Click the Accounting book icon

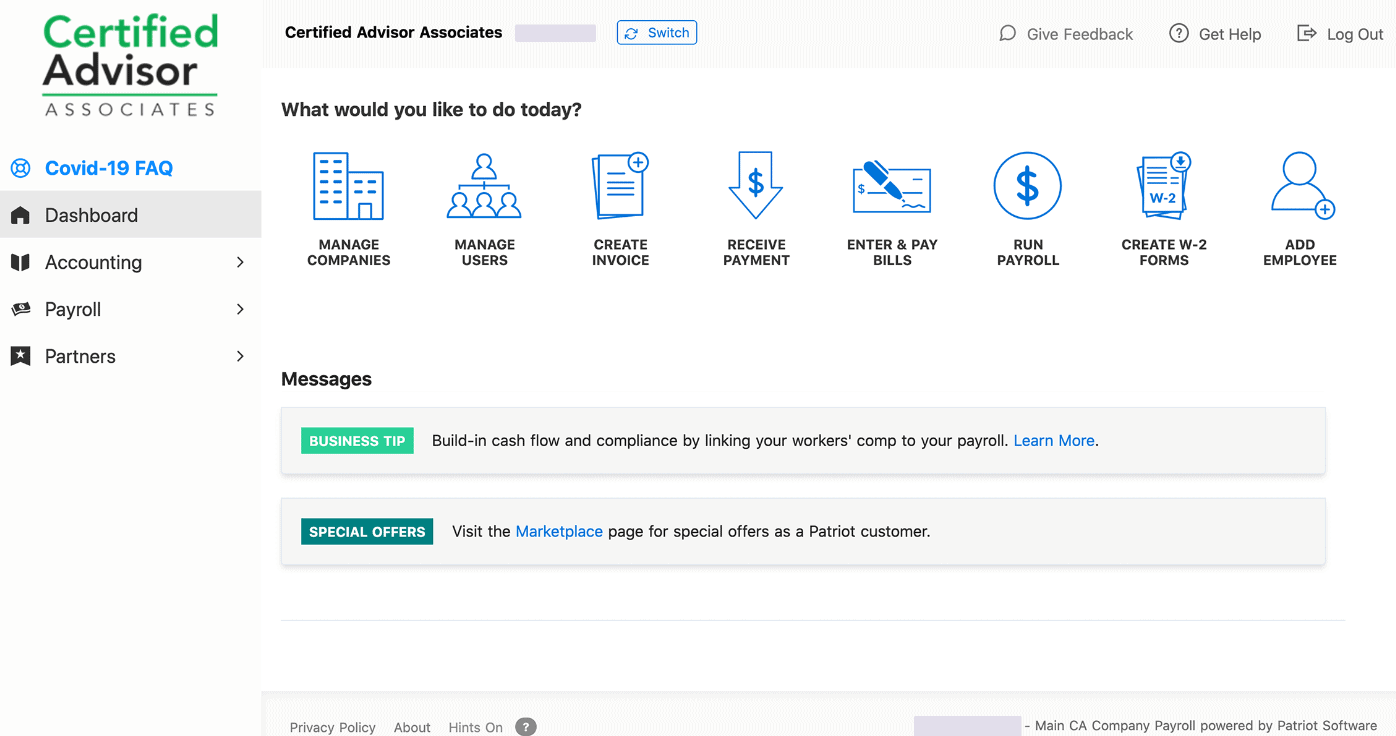click(20, 262)
